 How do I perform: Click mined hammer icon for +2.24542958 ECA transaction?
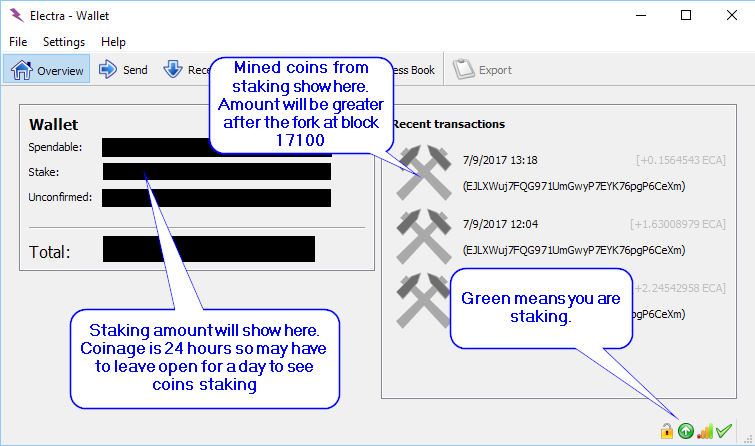[423, 301]
